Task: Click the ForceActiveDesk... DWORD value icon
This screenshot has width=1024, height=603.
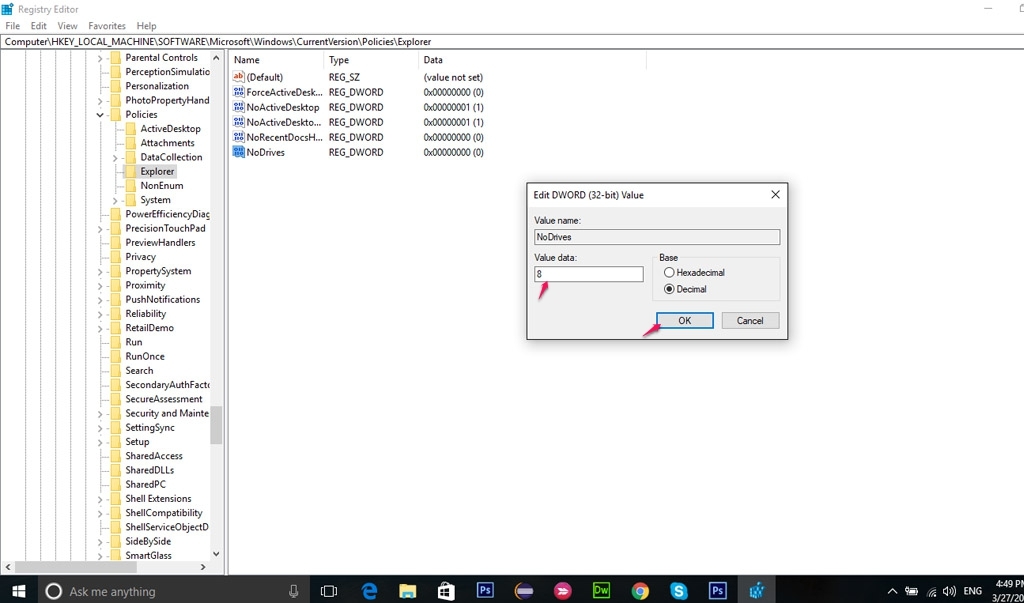Action: (238, 92)
